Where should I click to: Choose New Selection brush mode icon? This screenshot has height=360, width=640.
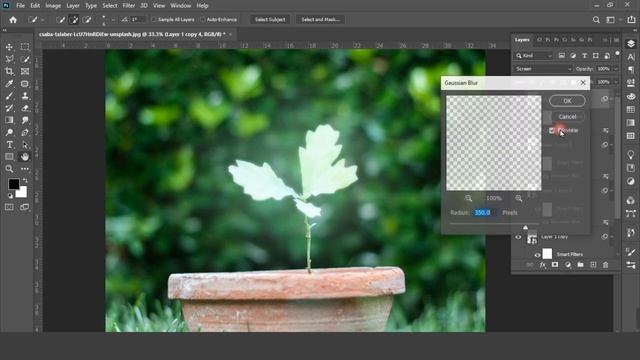click(60, 20)
